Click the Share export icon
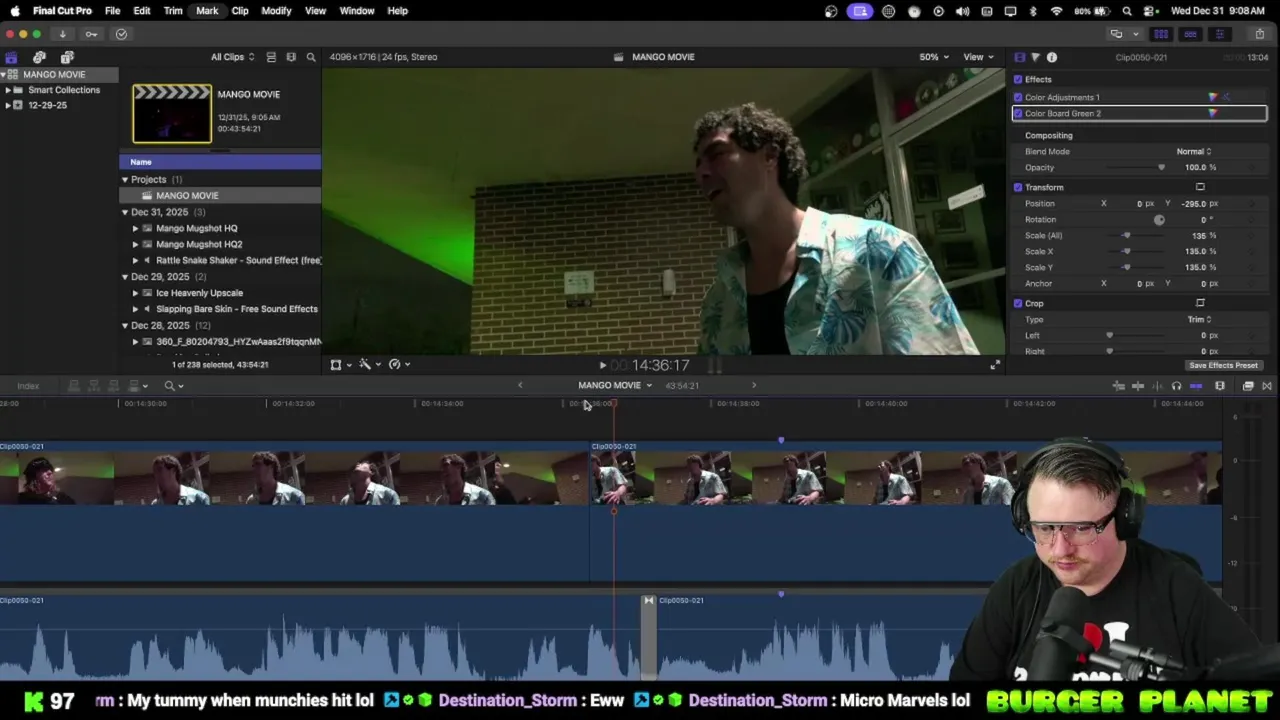The image size is (1280, 720). click(x=1259, y=34)
